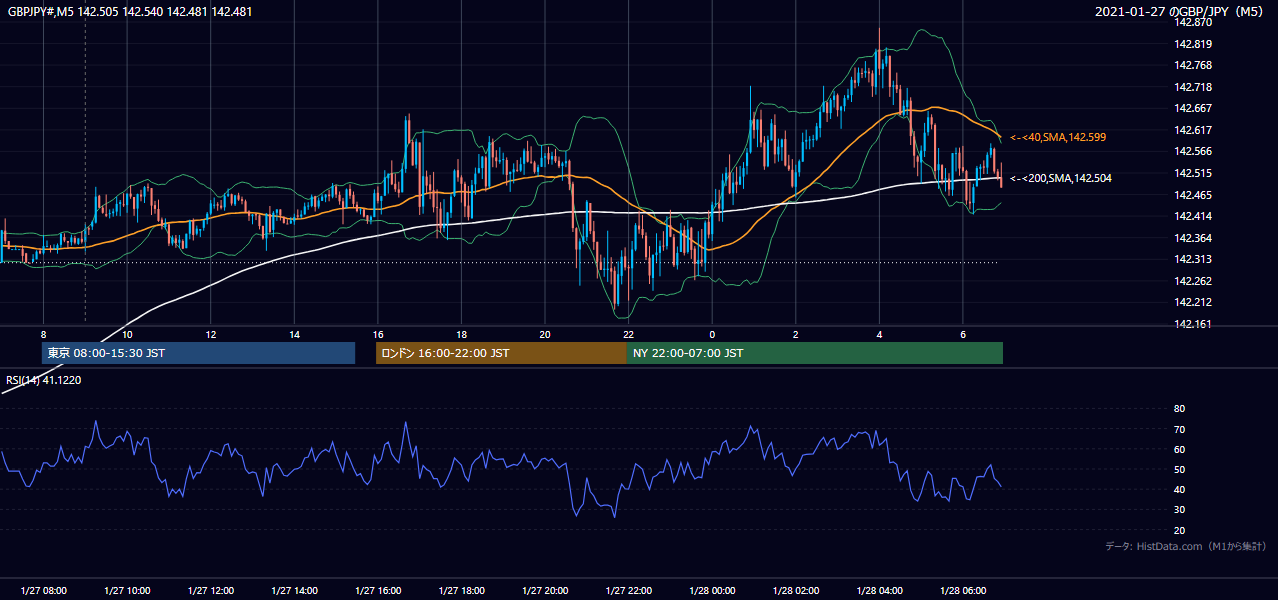Image resolution: width=1278 pixels, height=600 pixels.
Task: Click the 40 SMA 142.599 orange label
Action: point(1058,137)
